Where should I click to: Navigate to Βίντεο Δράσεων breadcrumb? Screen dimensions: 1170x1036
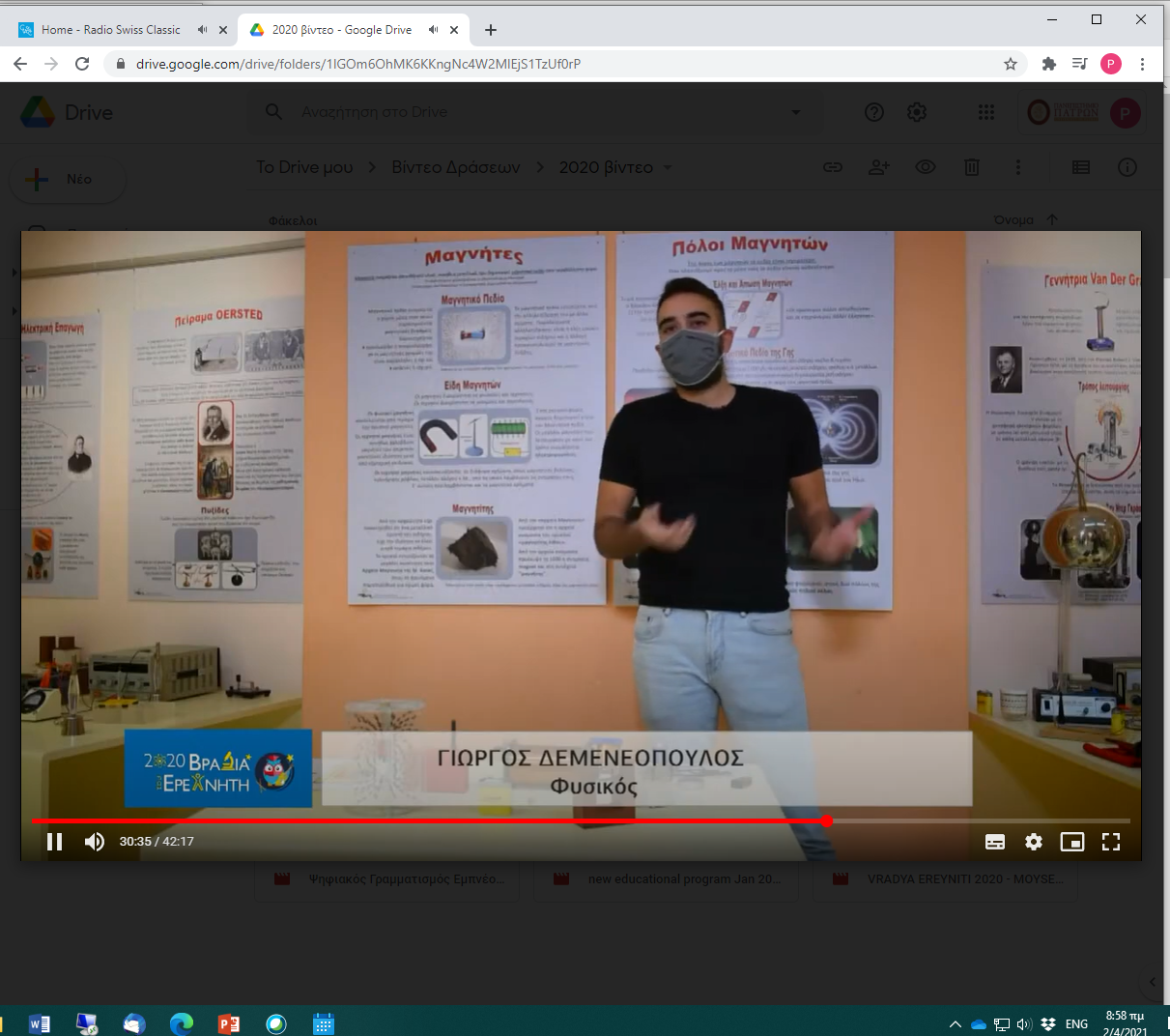point(456,167)
